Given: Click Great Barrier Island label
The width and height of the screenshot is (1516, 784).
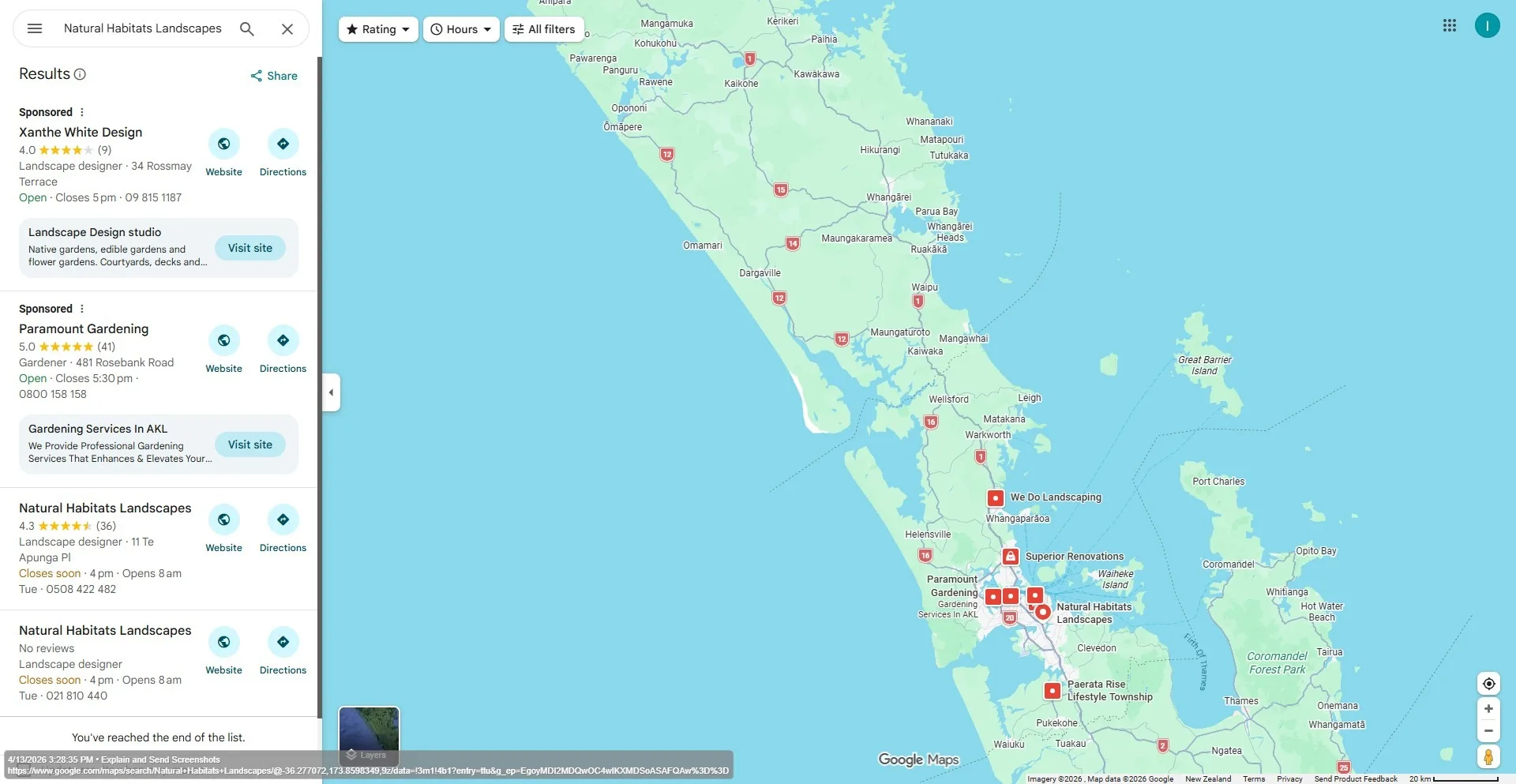Looking at the screenshot, I should coord(1205,365).
